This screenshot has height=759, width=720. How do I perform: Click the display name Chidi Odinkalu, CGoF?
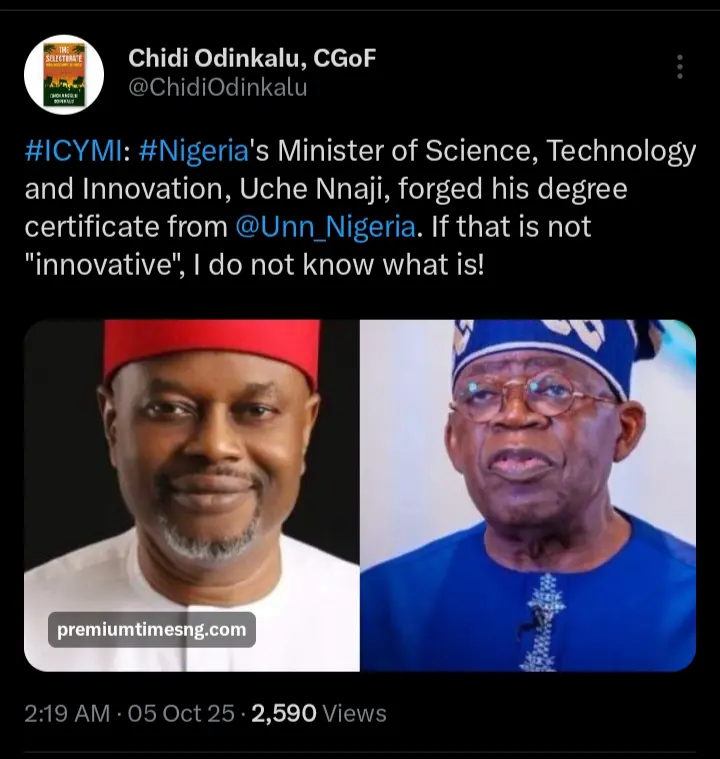[x=252, y=58]
